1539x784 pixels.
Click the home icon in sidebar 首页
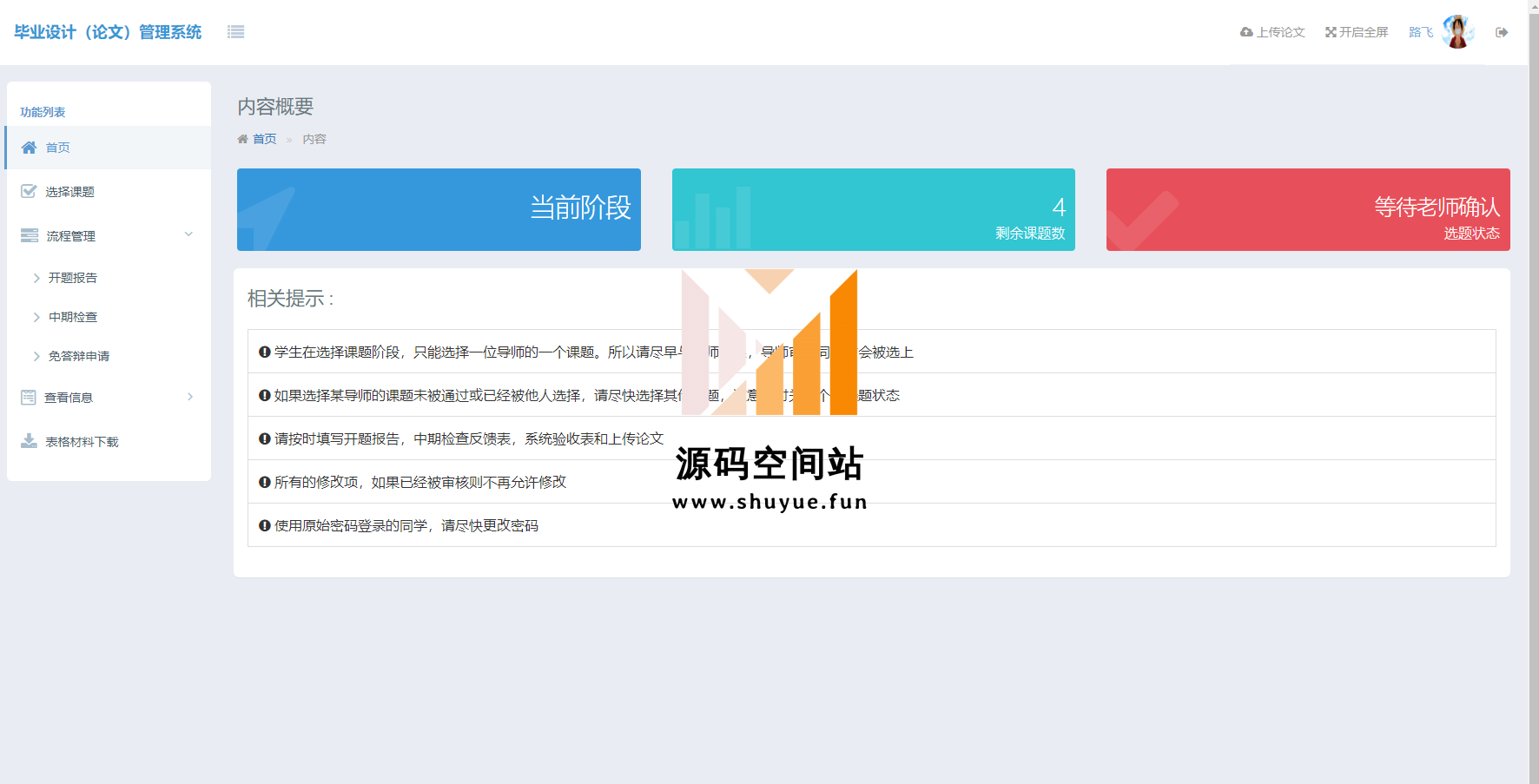point(30,148)
